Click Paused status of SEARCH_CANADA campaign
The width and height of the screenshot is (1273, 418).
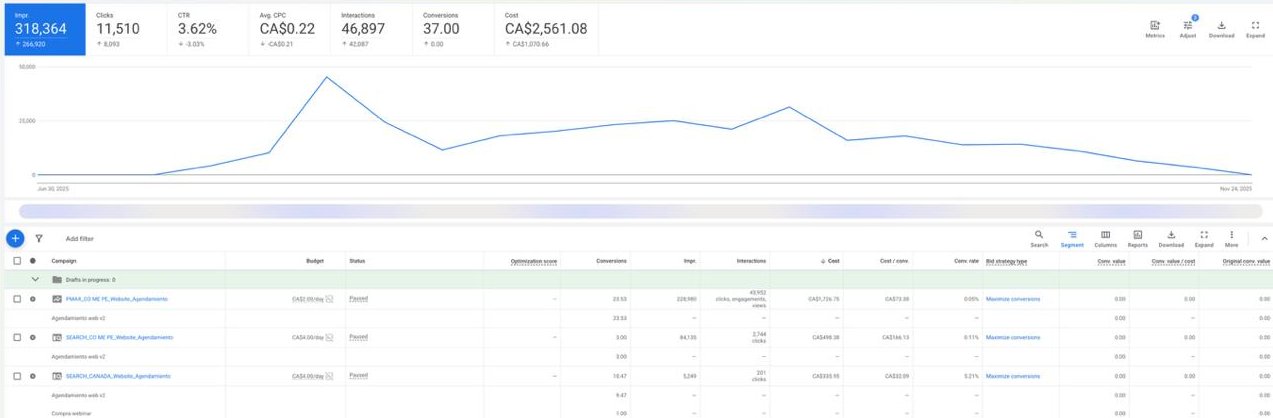pyautogui.click(x=358, y=375)
